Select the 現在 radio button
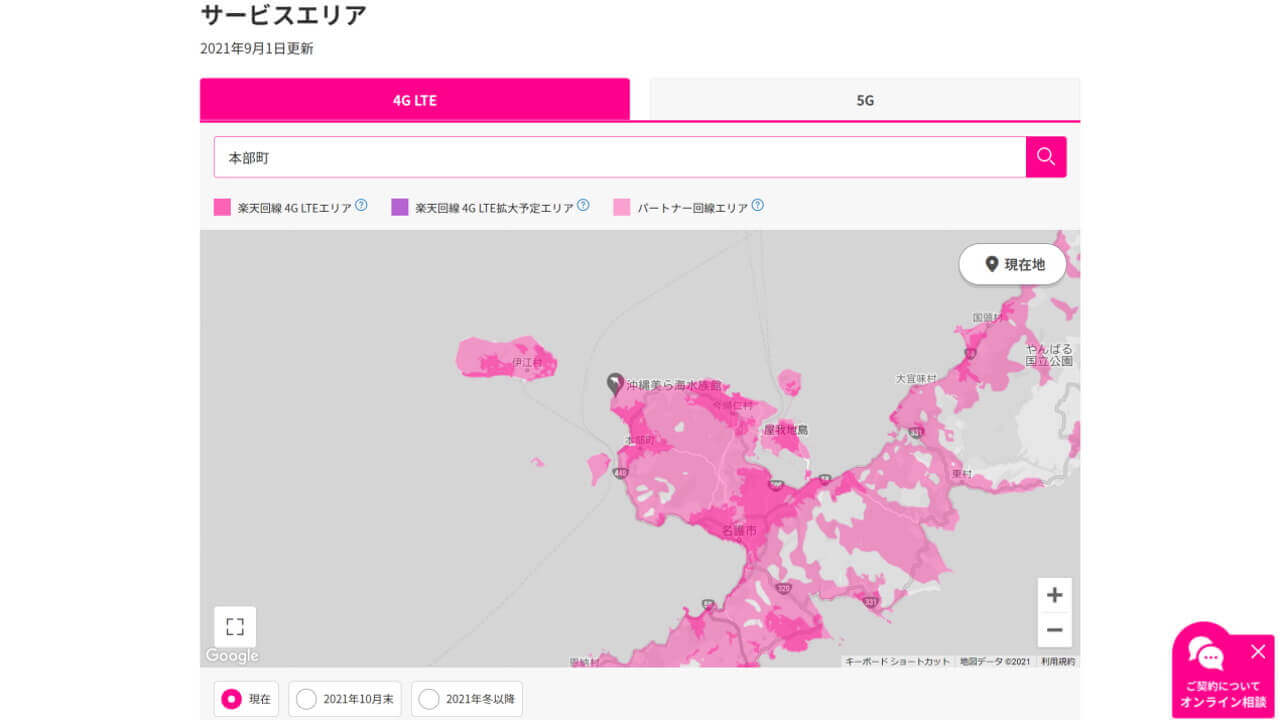 click(x=229, y=699)
